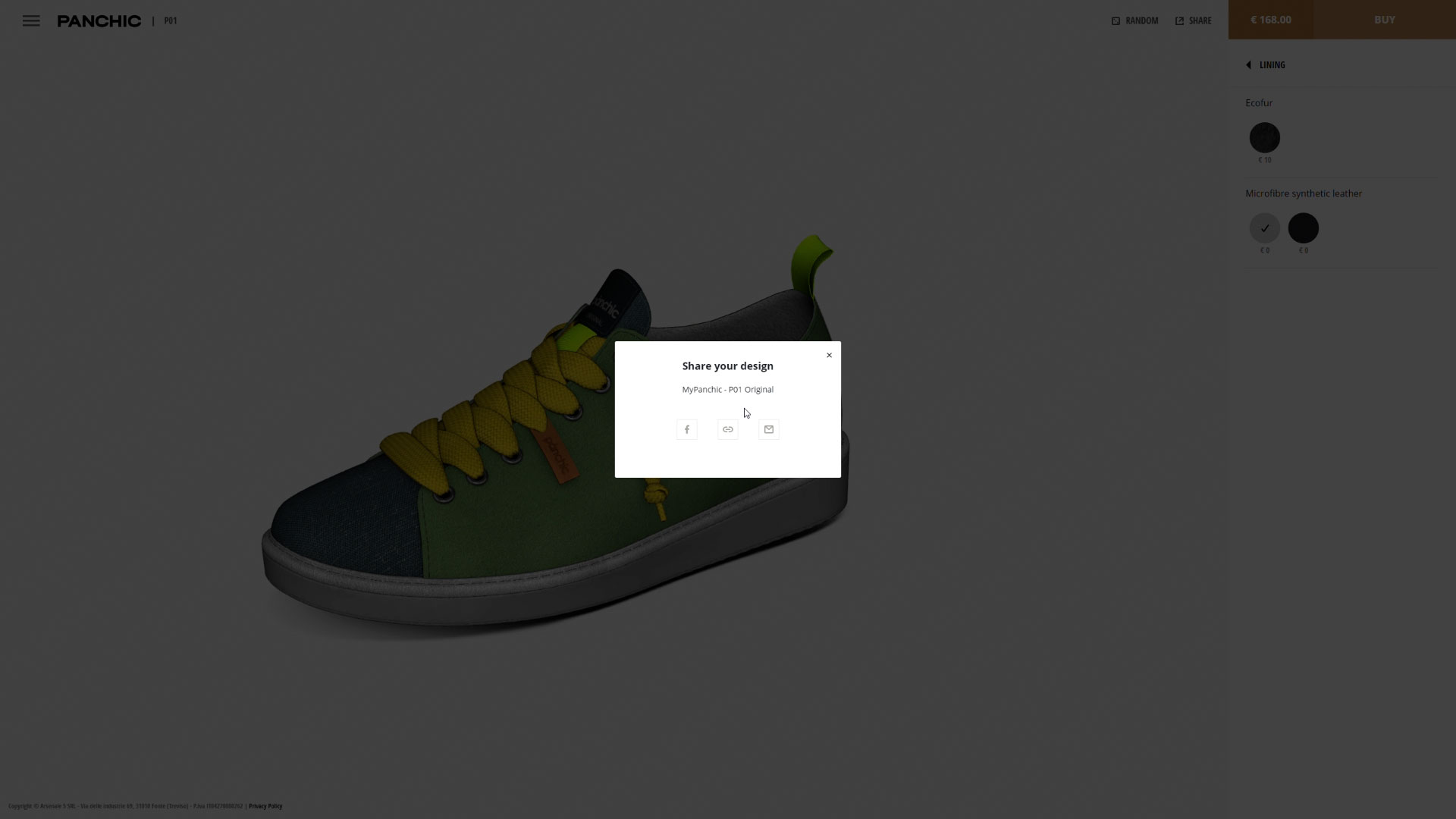Open the Privacy Policy link
1456x819 pixels.
[265, 806]
